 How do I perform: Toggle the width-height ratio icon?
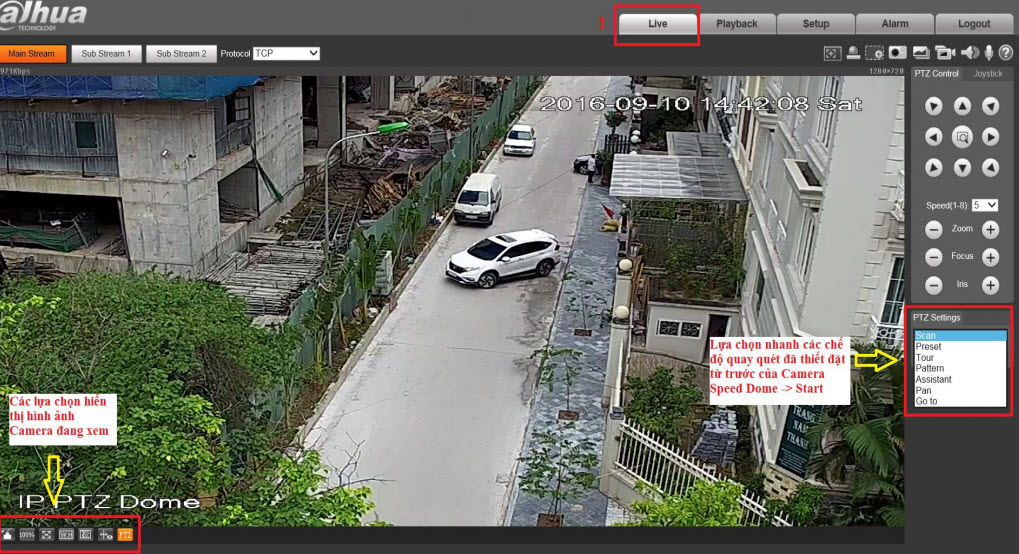[x=66, y=534]
